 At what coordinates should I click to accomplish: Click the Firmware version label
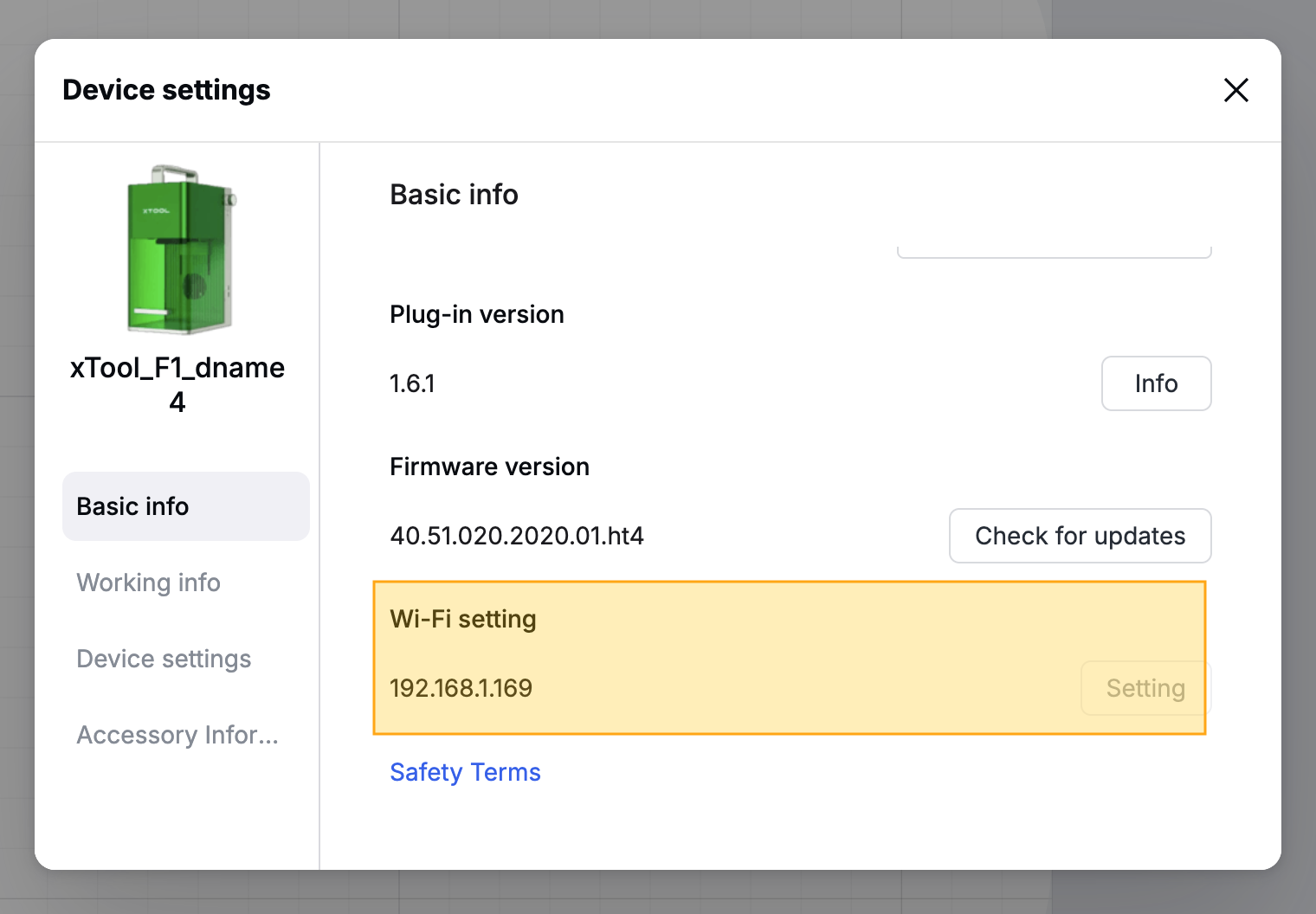click(x=489, y=467)
